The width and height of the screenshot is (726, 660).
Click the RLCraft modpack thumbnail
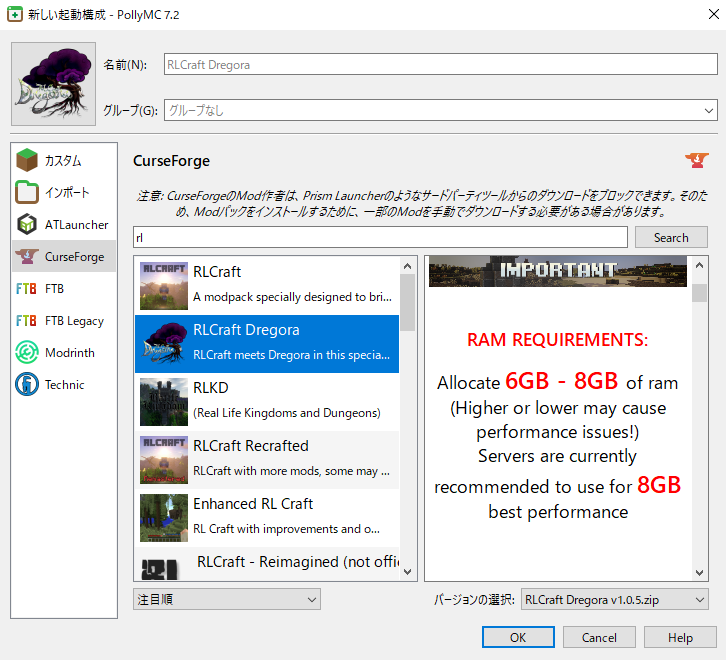164,286
